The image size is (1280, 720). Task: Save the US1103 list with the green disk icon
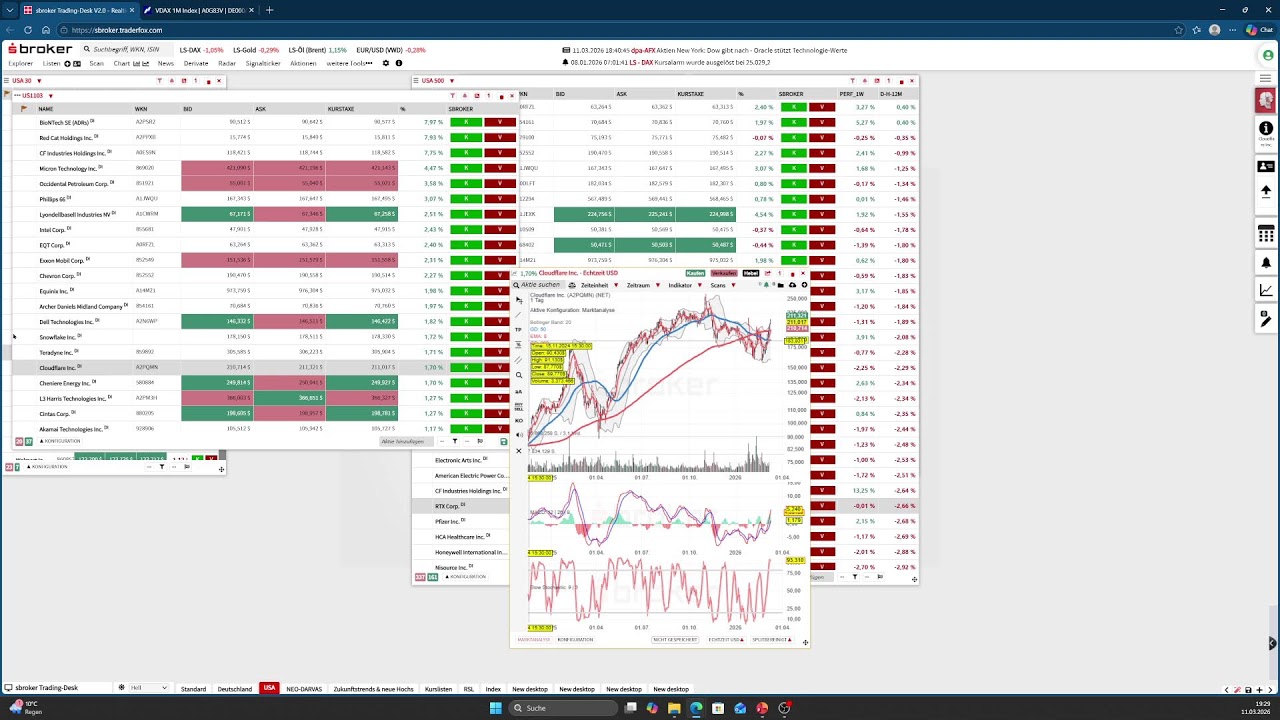point(503,441)
